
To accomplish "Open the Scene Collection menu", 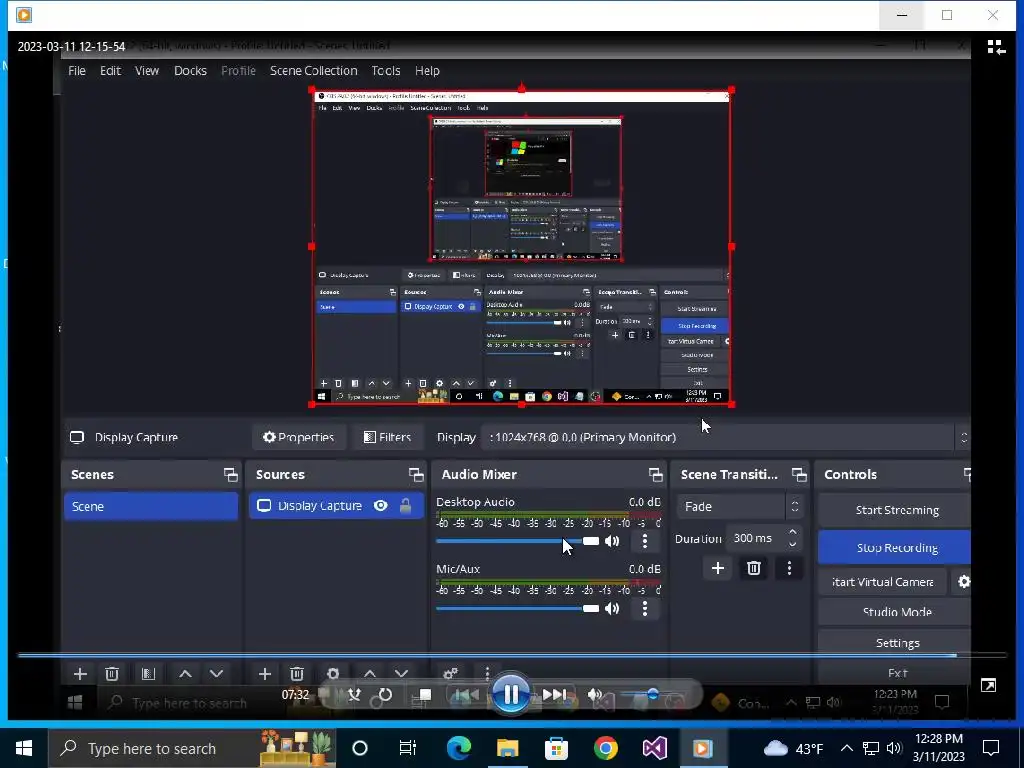I will click(313, 71).
